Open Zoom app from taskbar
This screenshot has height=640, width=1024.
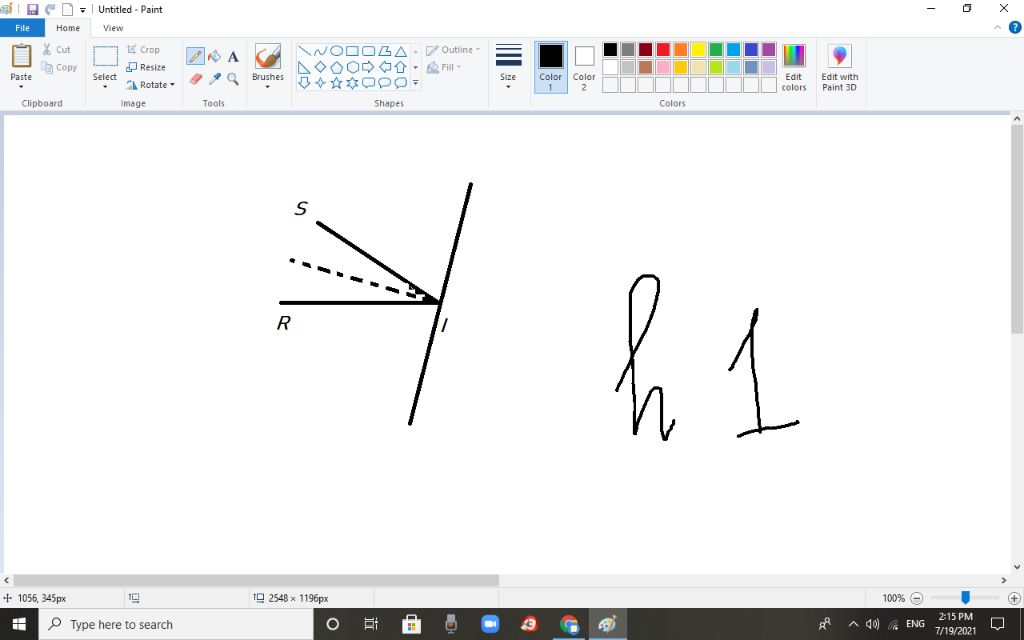(x=490, y=624)
